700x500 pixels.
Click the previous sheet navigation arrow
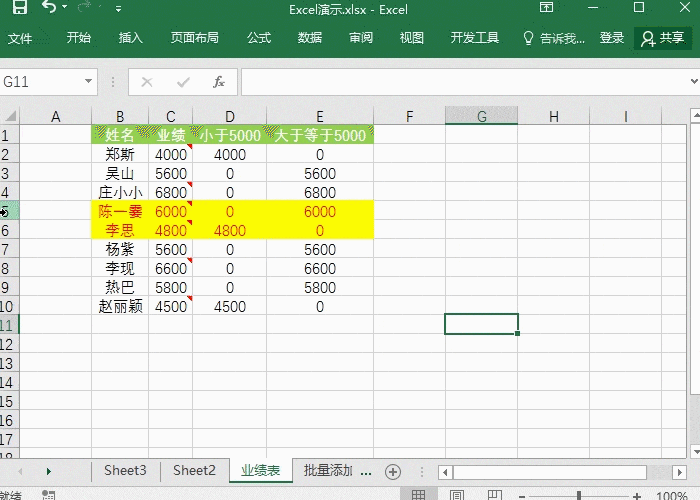[x=20, y=471]
